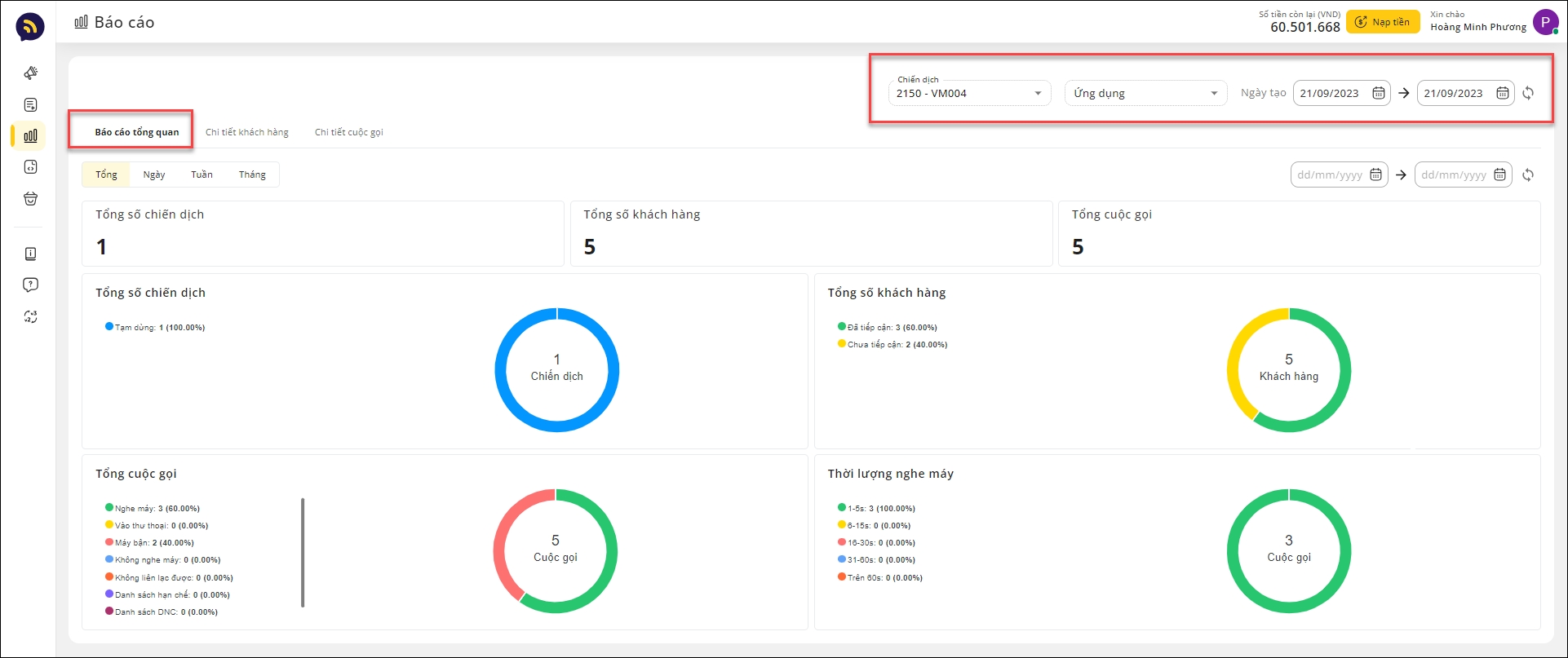
Task: Open the info guide book sidebar icon
Action: pos(30,254)
